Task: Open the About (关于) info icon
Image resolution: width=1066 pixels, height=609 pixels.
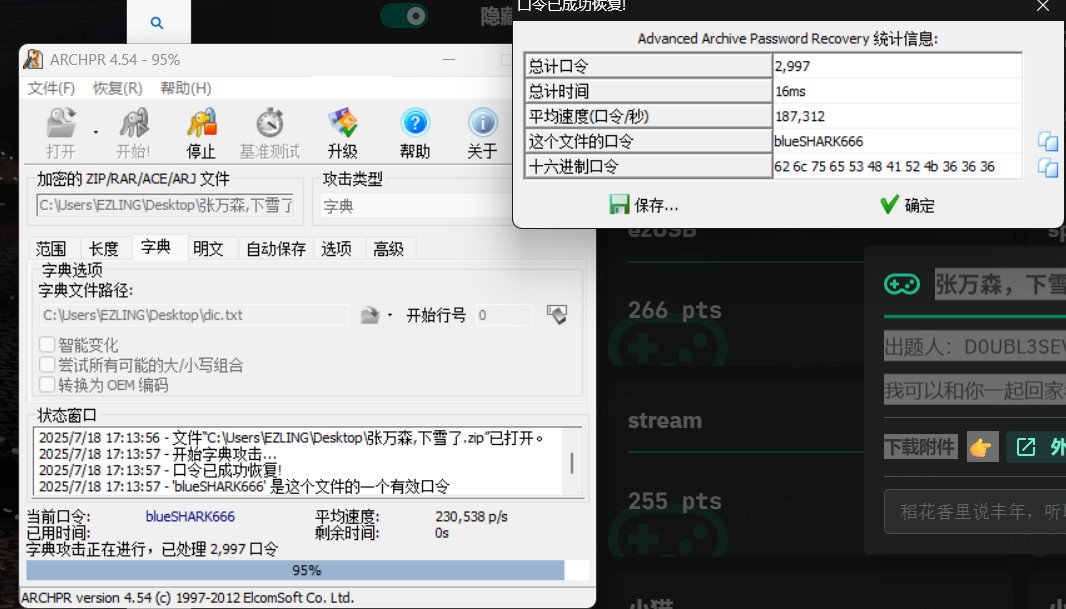Action: pyautogui.click(x=482, y=125)
